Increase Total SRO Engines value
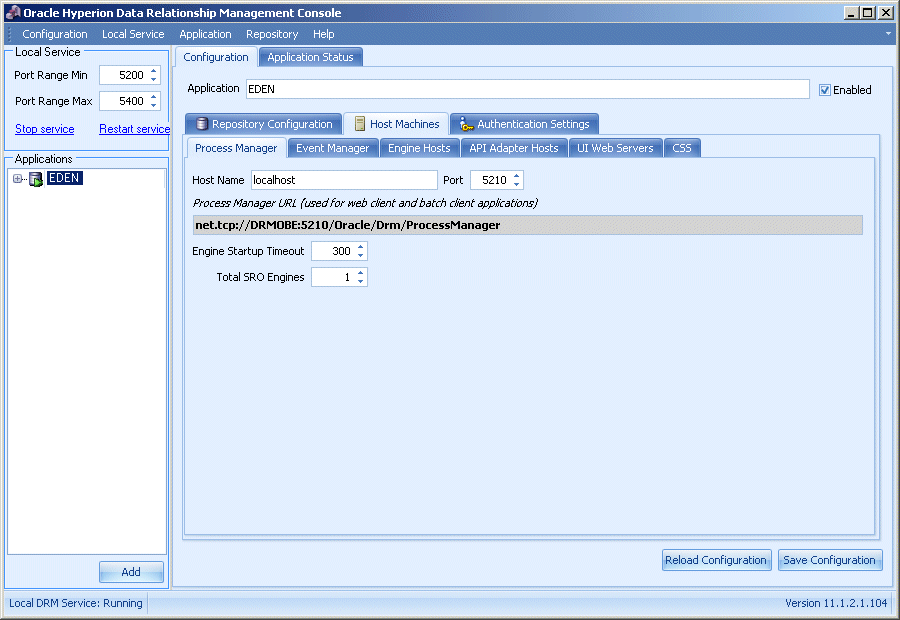The height and width of the screenshot is (620, 900). pos(360,273)
